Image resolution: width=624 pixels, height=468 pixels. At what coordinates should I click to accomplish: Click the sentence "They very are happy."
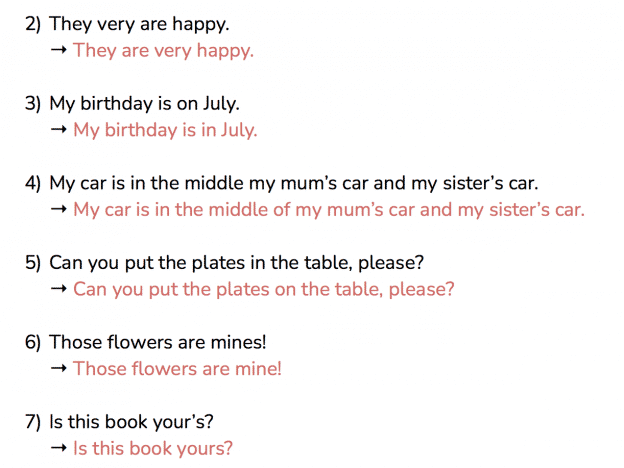139,25
